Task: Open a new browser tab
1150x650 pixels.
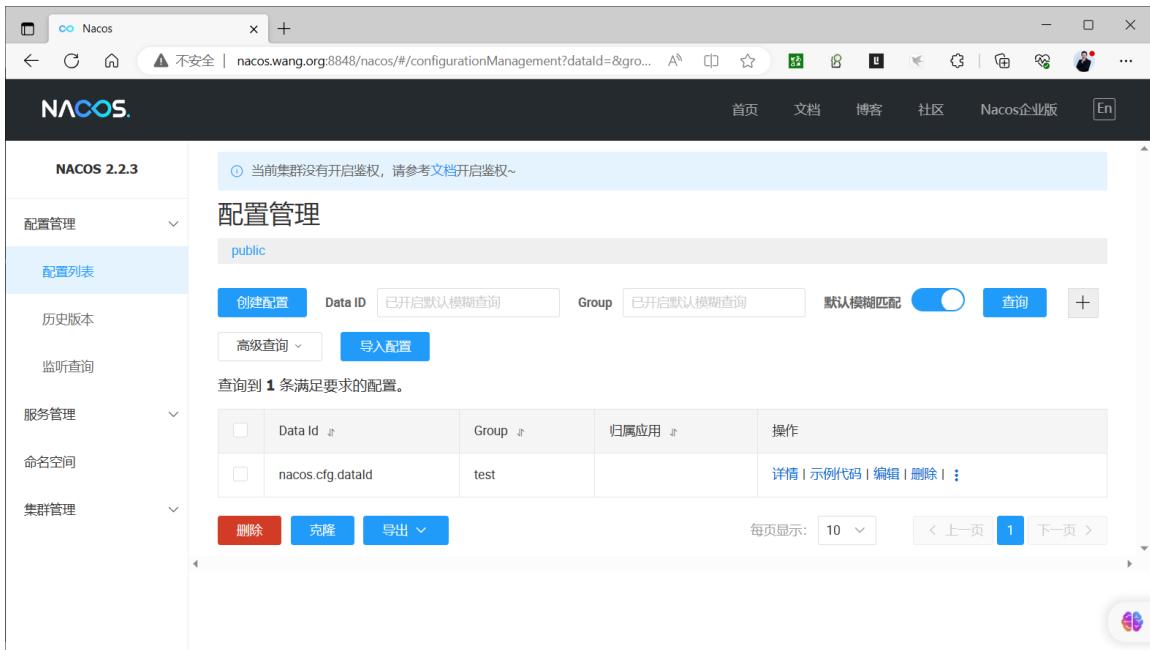Action: pos(284,29)
